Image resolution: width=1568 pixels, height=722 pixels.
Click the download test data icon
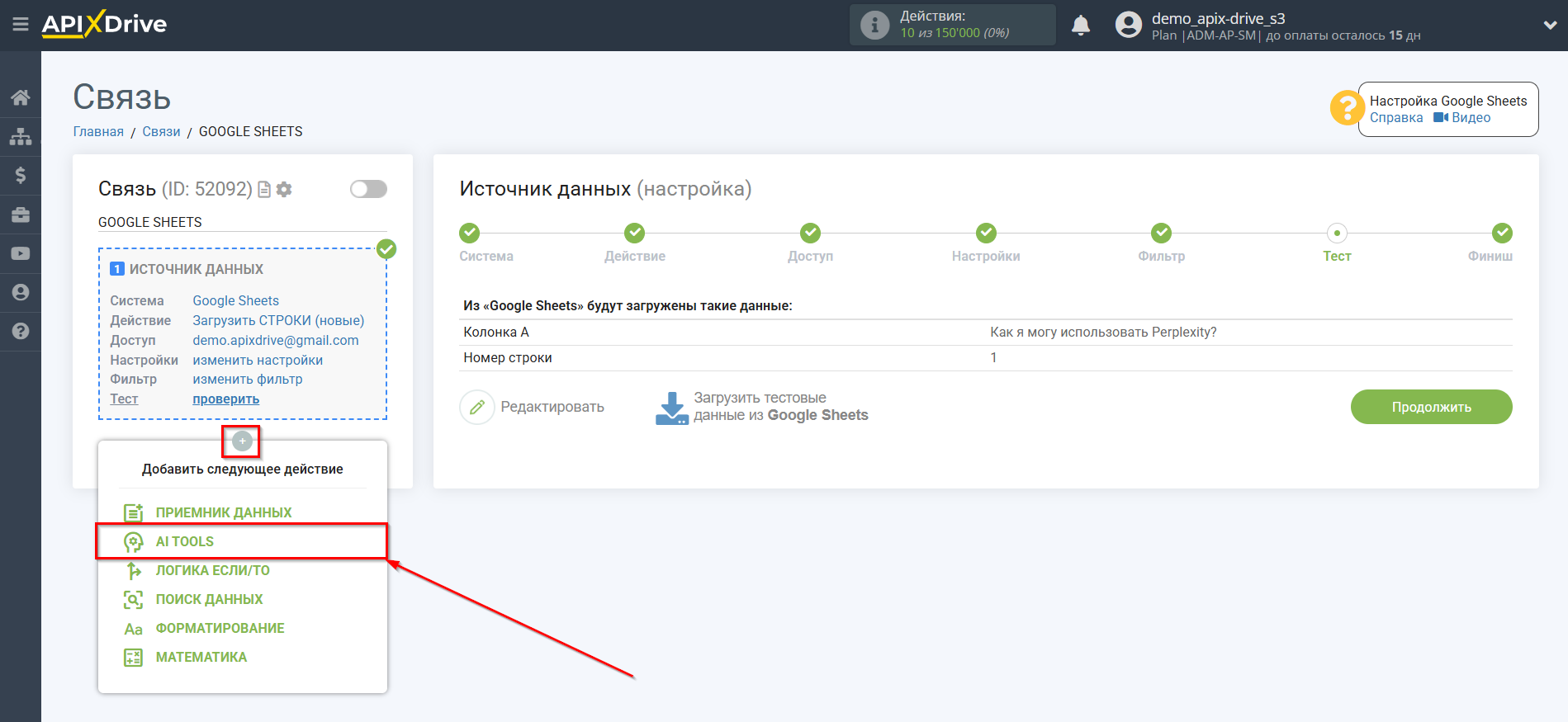(671, 408)
